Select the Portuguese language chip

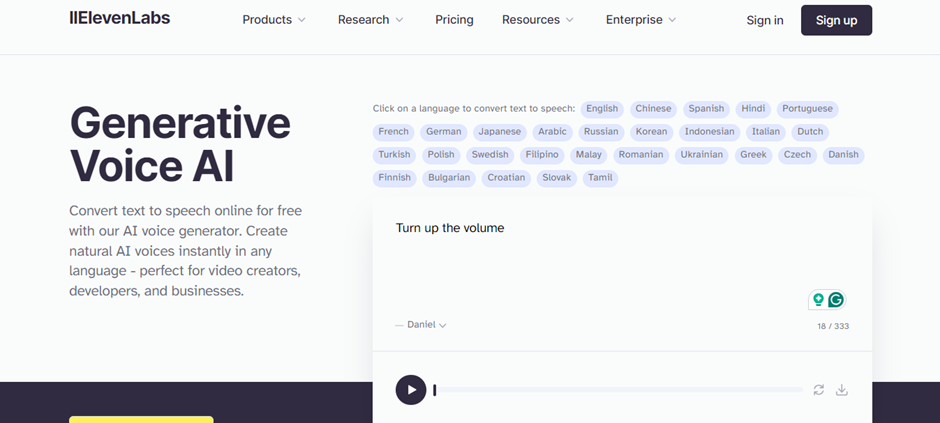(x=808, y=109)
